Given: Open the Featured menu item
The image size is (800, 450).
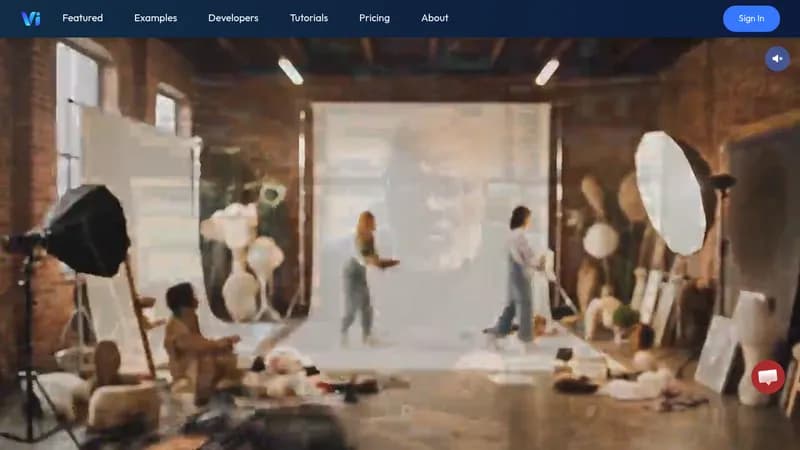Looking at the screenshot, I should coord(83,18).
